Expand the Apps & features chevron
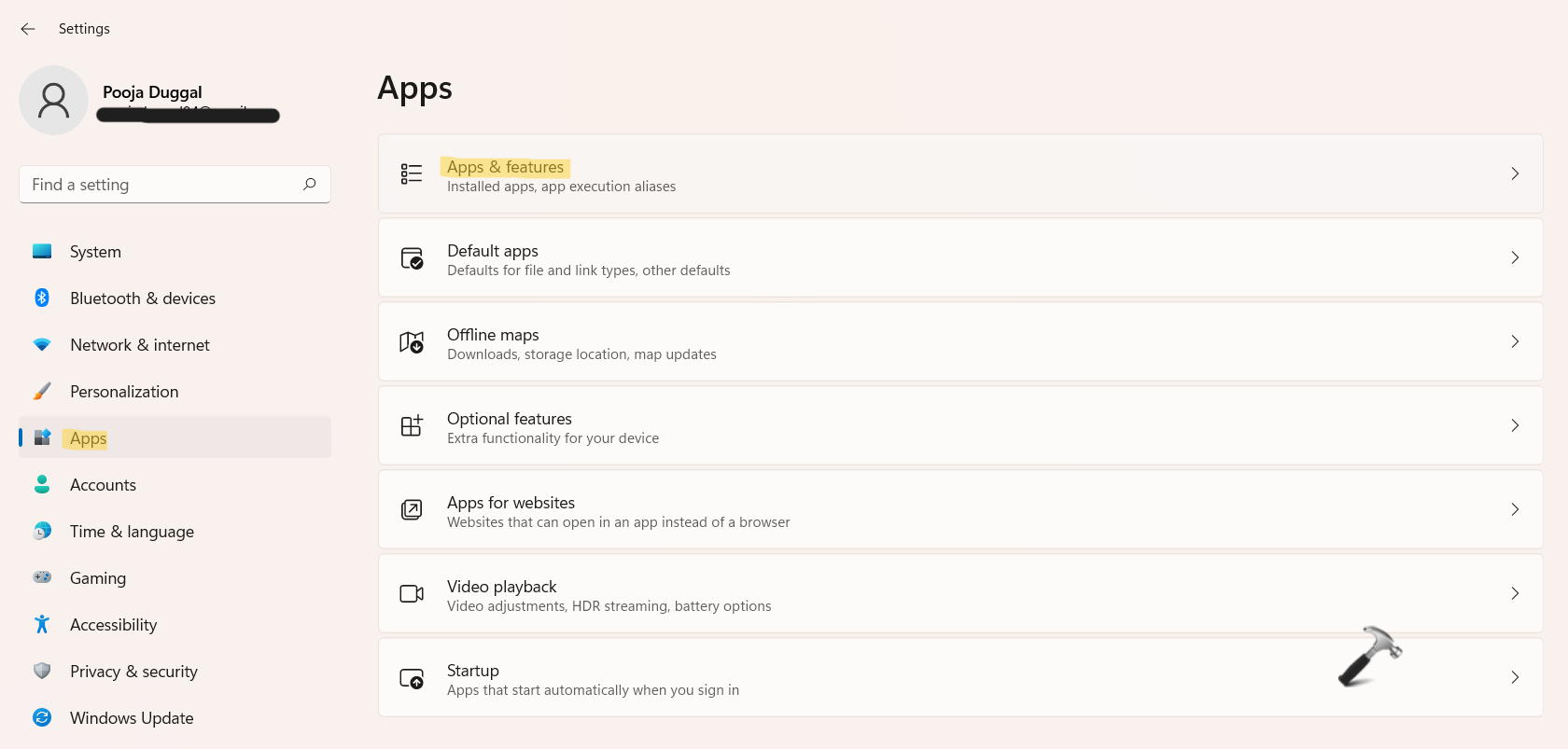Image resolution: width=1568 pixels, height=749 pixels. point(1514,173)
